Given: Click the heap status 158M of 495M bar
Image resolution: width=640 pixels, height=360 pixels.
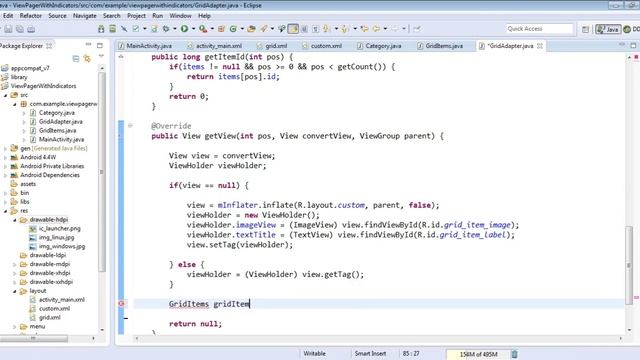Looking at the screenshot, I should click(x=478, y=354).
